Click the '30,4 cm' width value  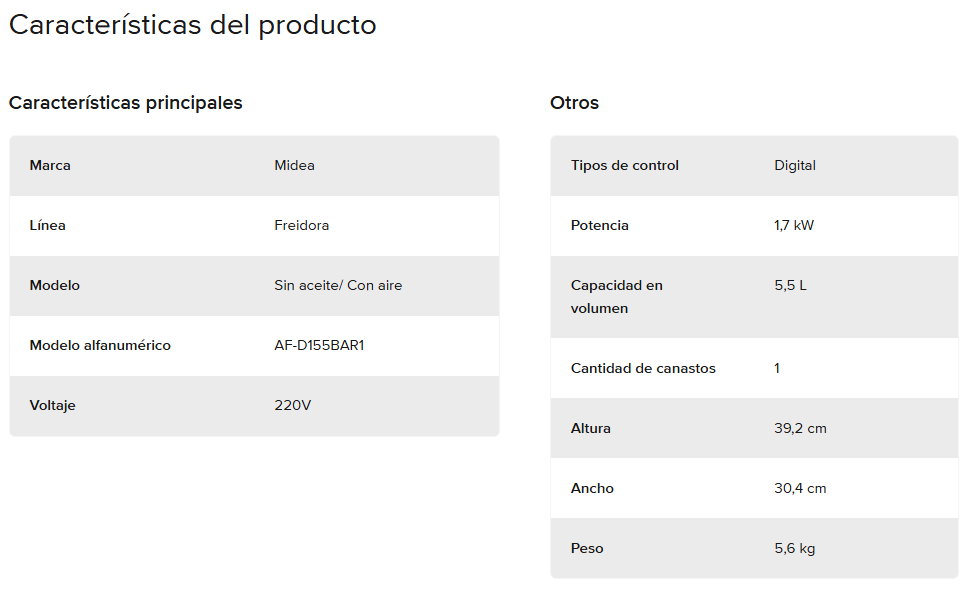800,488
